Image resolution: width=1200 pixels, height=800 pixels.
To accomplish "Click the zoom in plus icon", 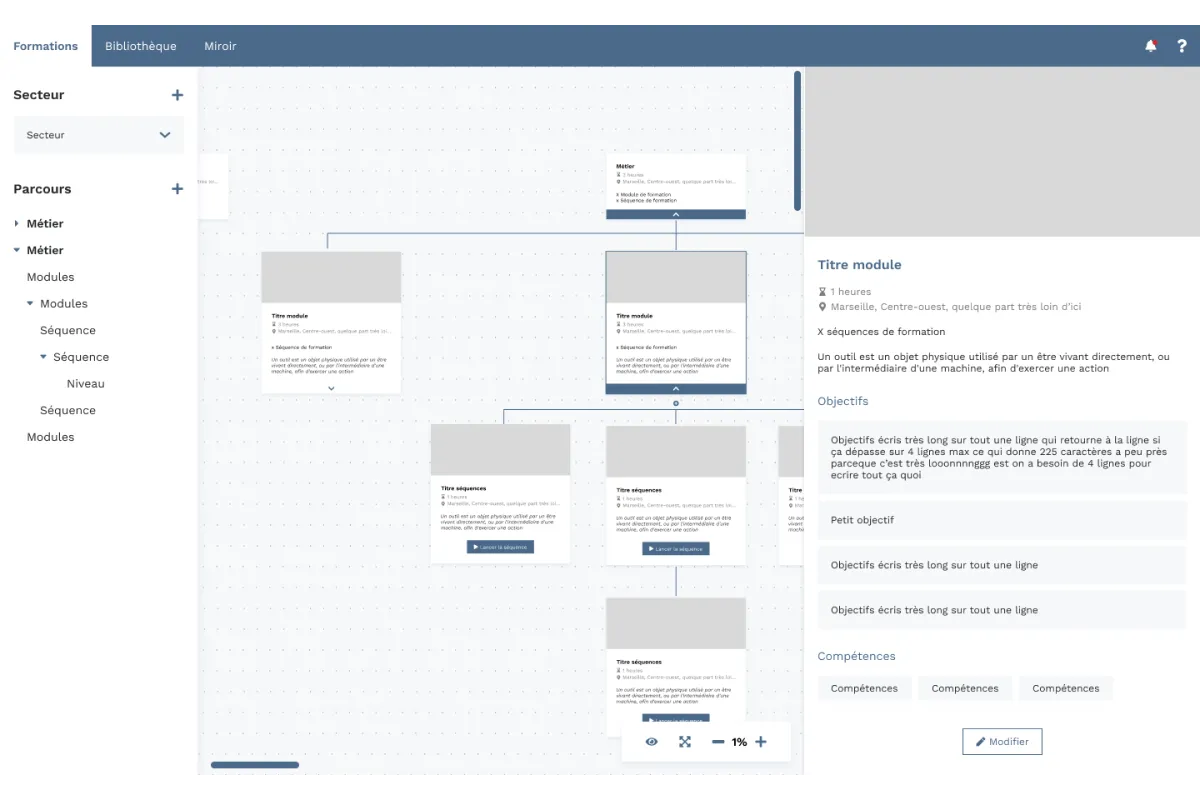I will point(761,741).
